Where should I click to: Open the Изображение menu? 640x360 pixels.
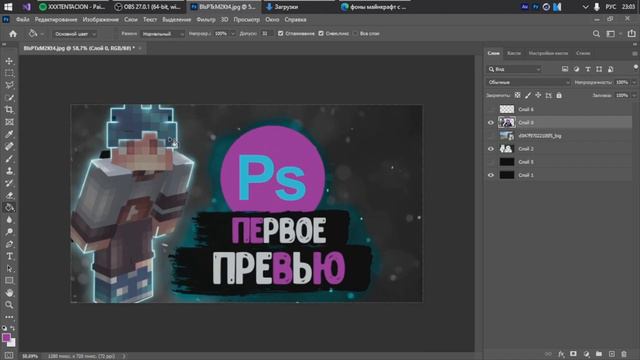pos(100,20)
